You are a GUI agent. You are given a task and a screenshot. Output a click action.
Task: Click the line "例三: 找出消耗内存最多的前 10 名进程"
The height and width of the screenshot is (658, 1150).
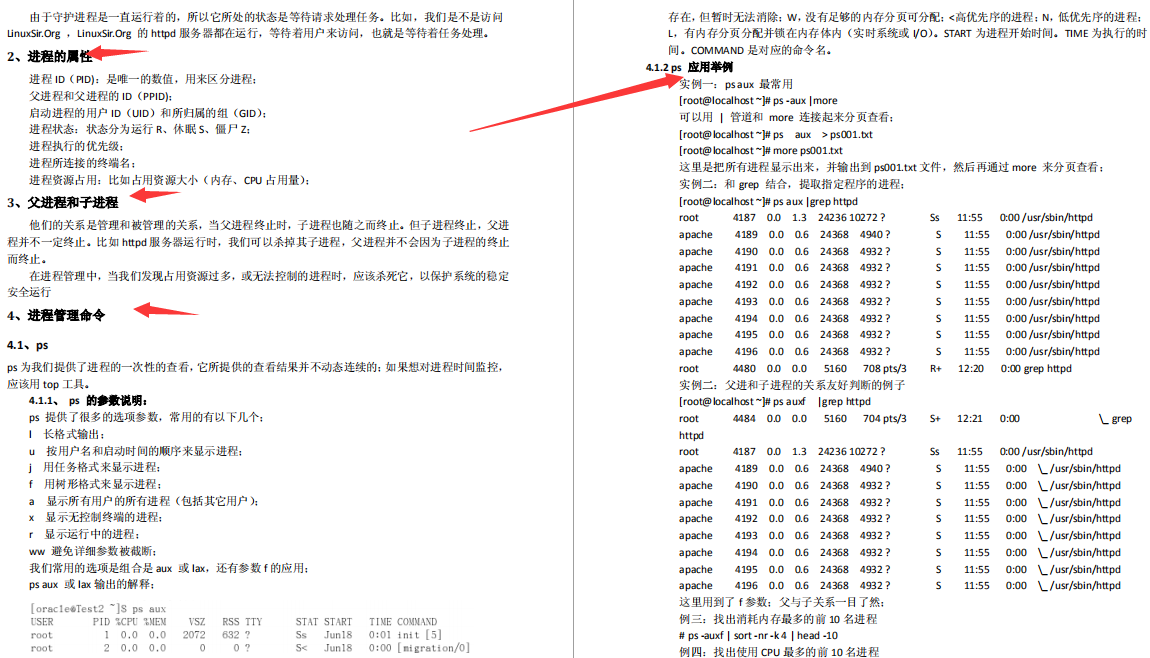tap(777, 619)
